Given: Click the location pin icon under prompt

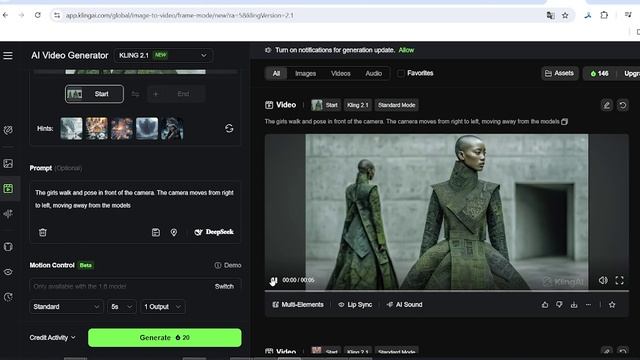Looking at the screenshot, I should 174,232.
